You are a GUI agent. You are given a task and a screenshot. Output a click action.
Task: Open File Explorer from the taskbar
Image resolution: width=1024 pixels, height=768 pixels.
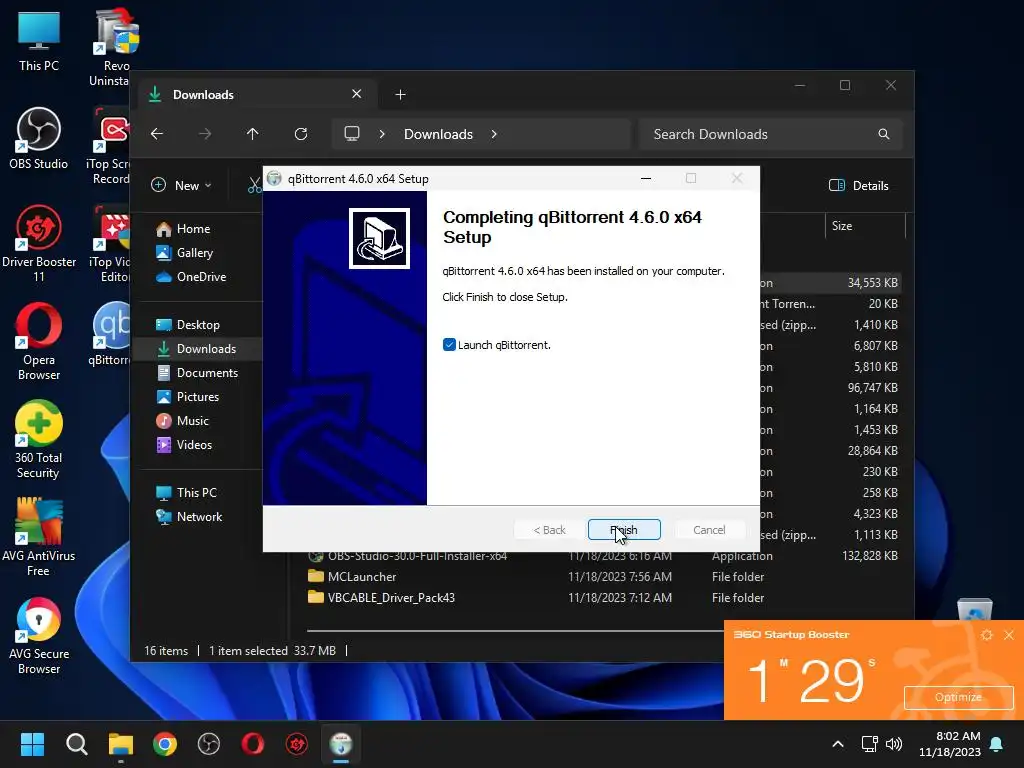121,744
